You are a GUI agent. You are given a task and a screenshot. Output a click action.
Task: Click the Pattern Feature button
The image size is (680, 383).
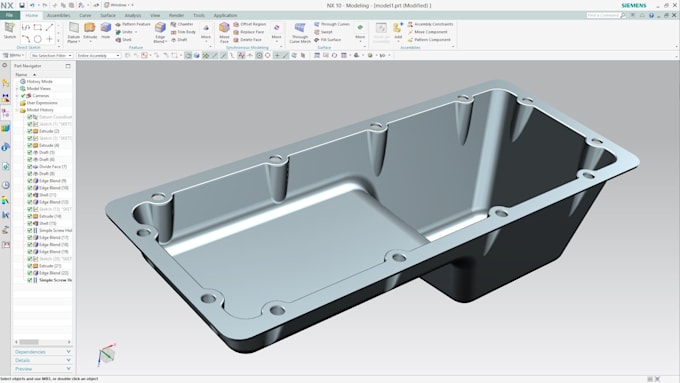pos(133,24)
